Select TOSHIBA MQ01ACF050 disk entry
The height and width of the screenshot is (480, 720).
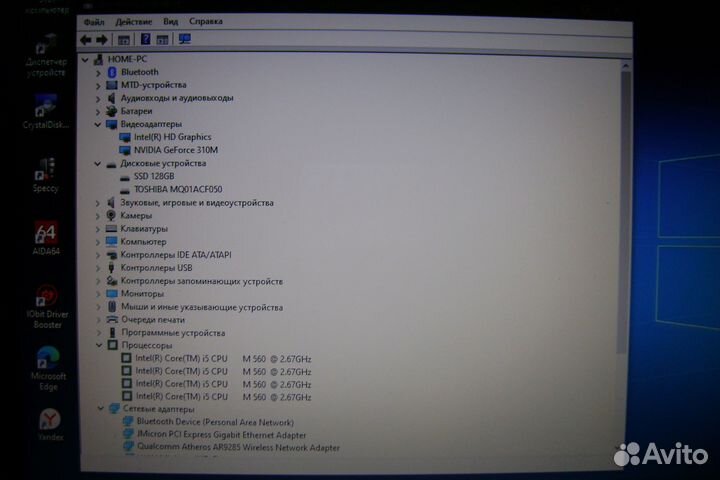pos(178,189)
